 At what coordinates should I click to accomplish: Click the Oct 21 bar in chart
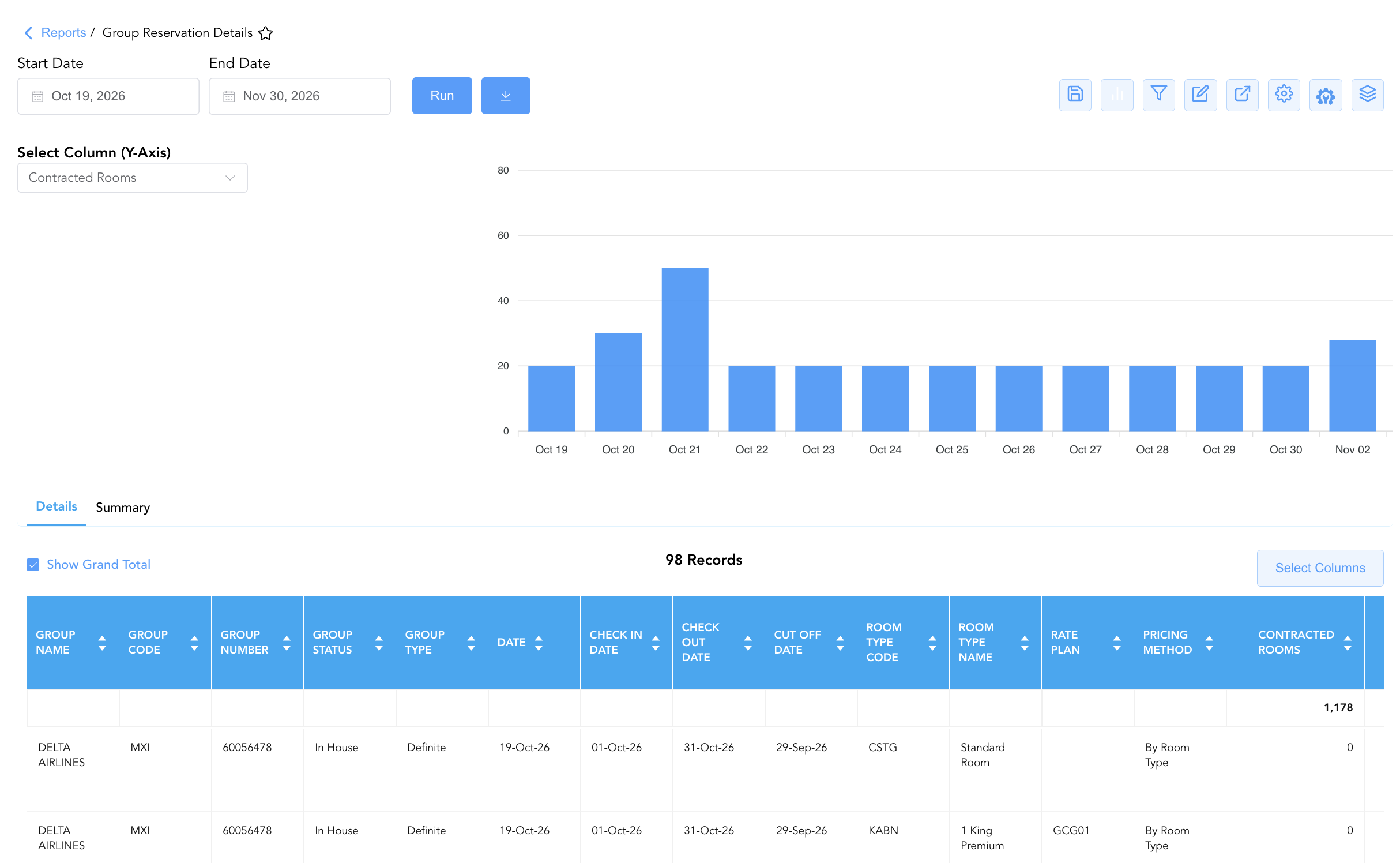click(685, 349)
